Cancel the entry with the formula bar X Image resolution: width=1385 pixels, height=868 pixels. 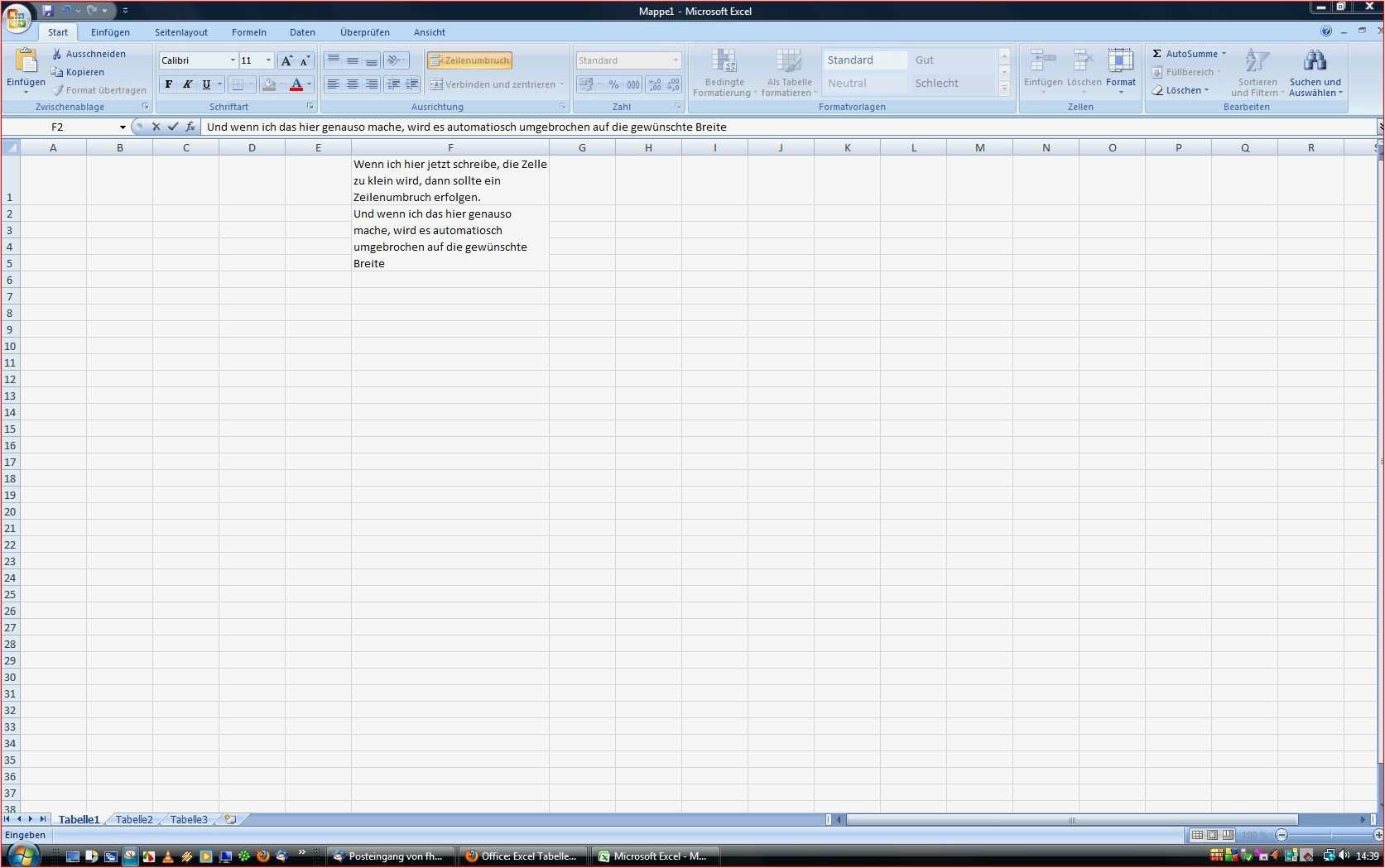click(x=156, y=127)
